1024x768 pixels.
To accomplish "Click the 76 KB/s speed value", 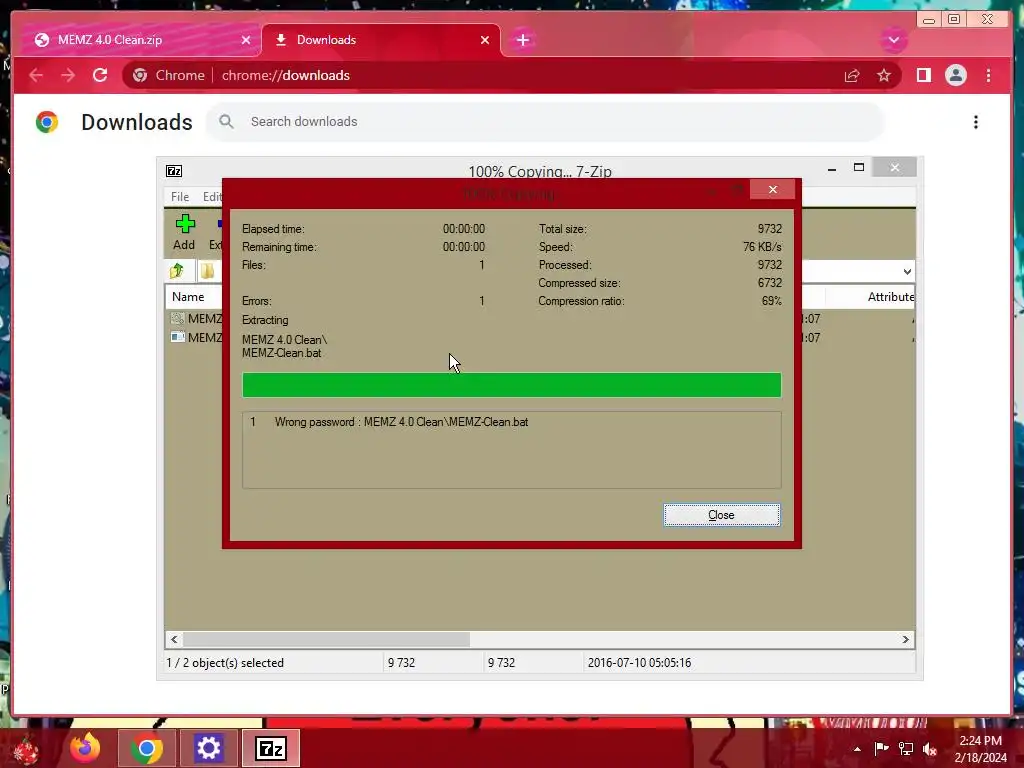I will [762, 247].
